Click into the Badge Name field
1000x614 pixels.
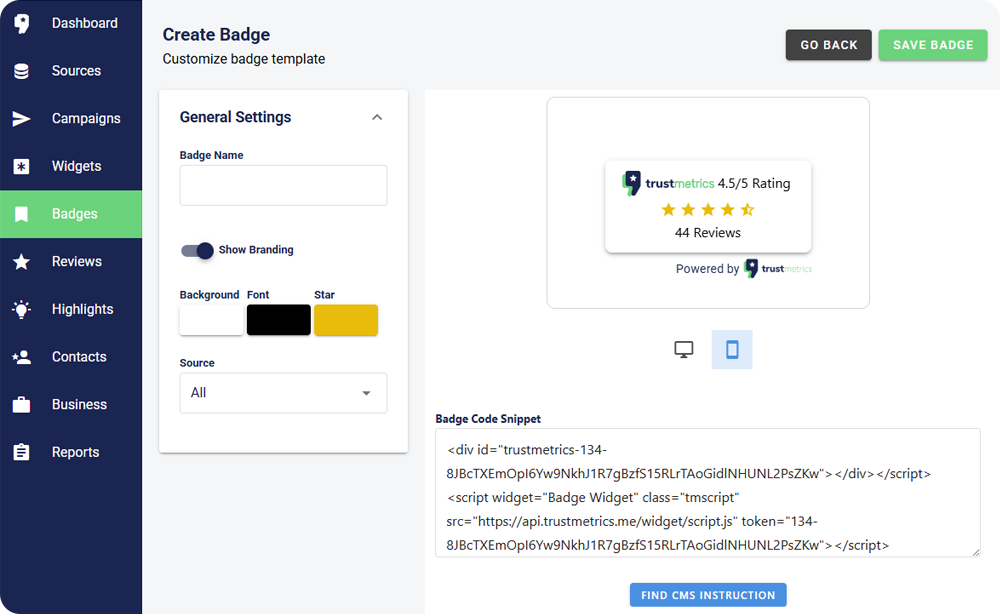pyautogui.click(x=283, y=186)
